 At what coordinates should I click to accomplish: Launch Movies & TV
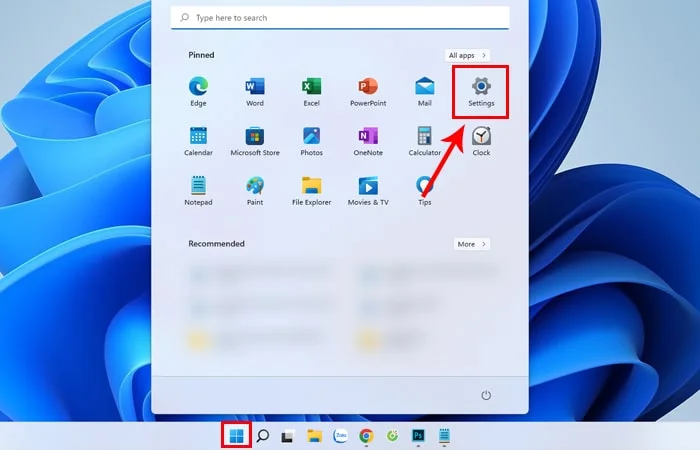[368, 191]
